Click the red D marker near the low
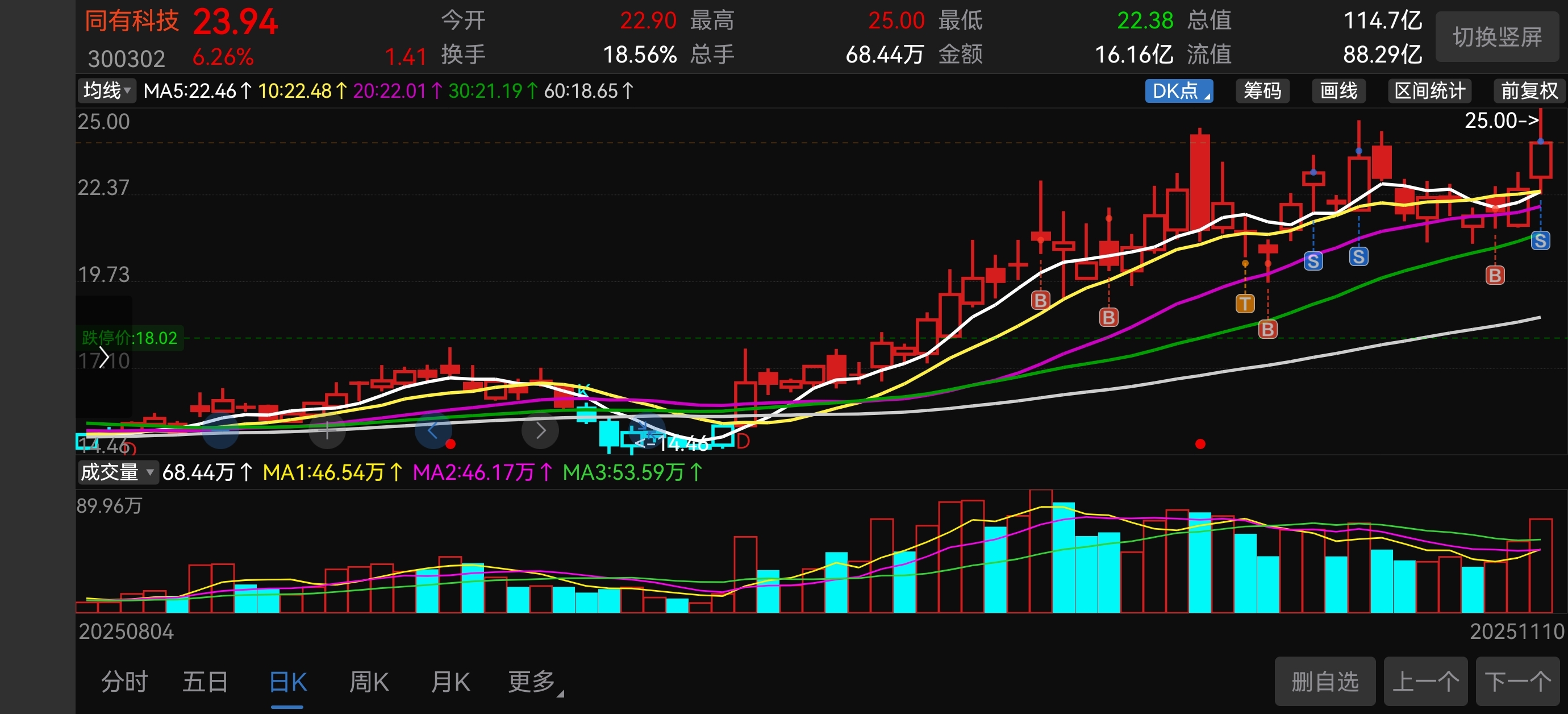The image size is (1568, 714). pos(743,441)
